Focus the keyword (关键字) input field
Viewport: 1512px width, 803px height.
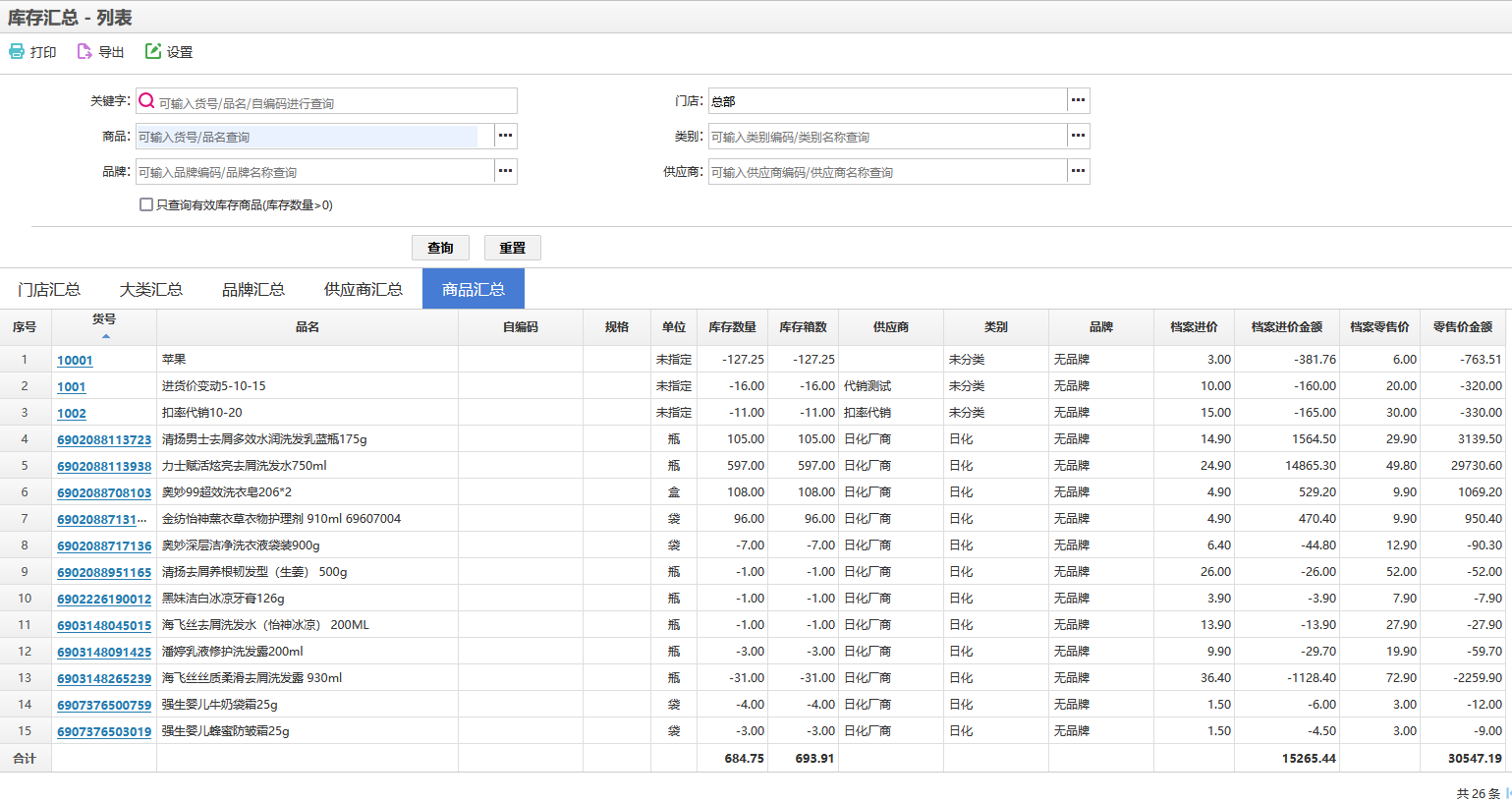[326, 101]
